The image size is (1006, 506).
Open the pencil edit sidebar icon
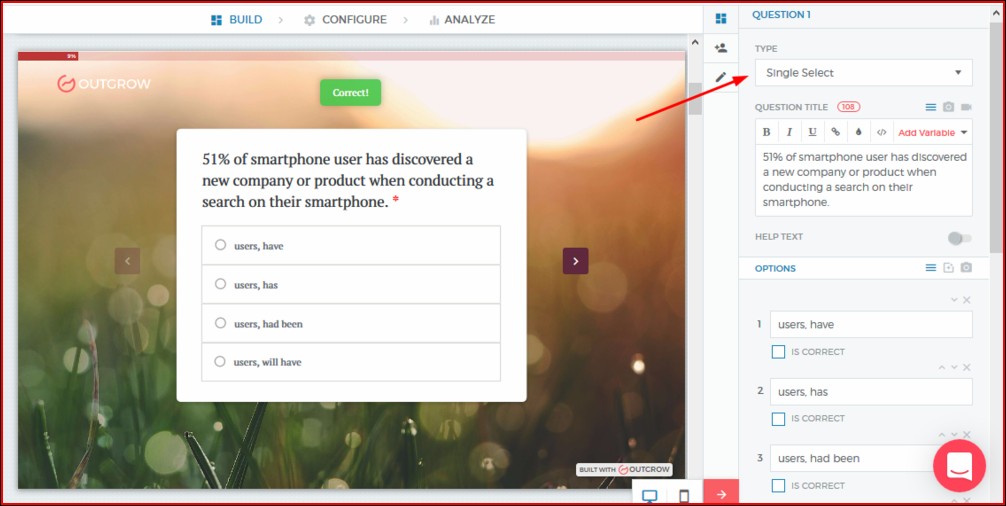[721, 77]
